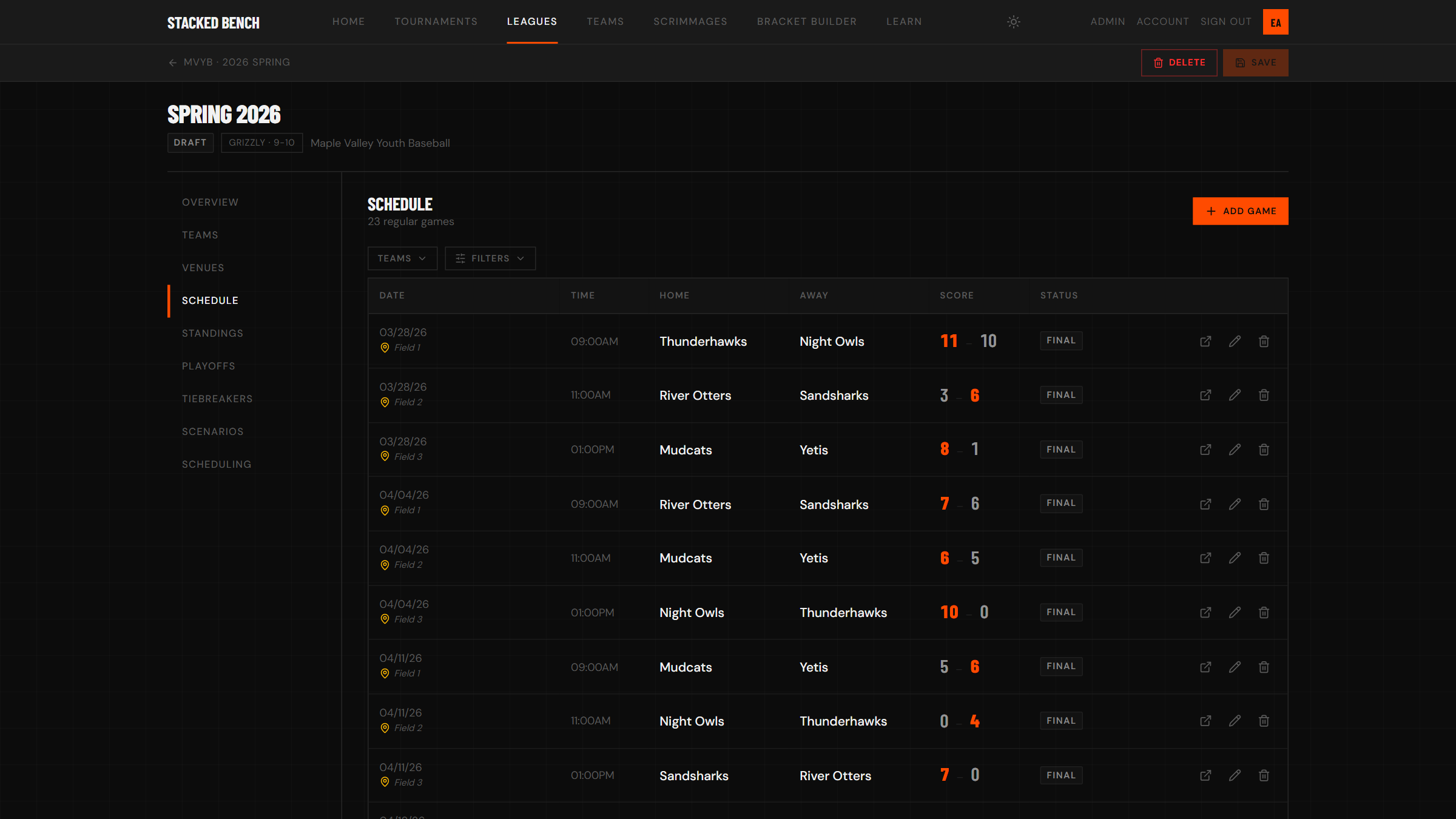Screen dimensions: 1456x819
Task: Select Teams in the top navigation bar
Action: 605,22
